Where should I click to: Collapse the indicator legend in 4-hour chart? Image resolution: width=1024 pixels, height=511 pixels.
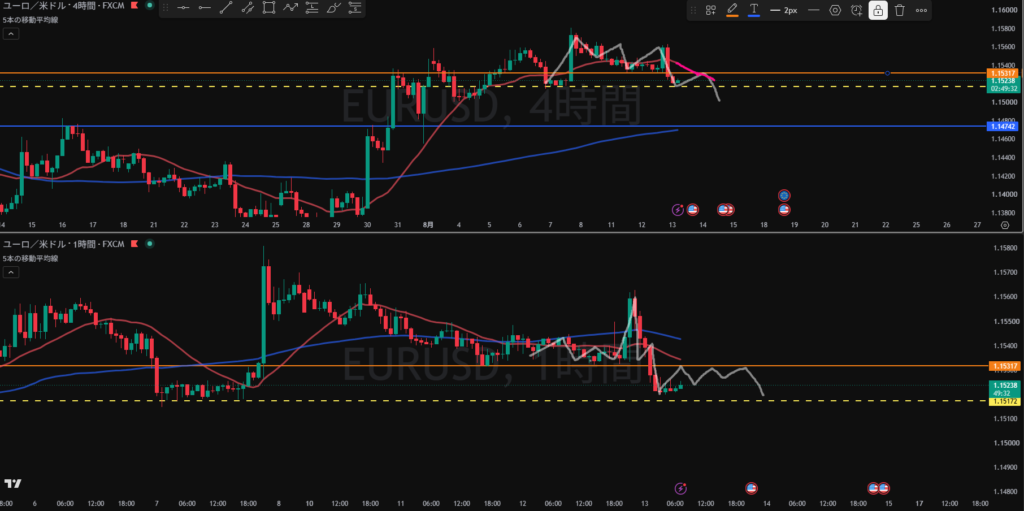(x=10, y=35)
